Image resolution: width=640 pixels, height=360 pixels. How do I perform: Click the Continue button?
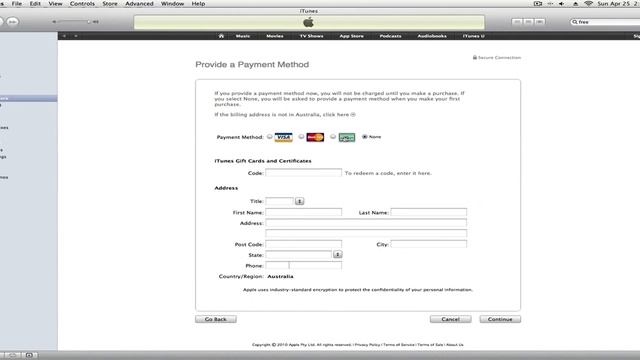500,319
